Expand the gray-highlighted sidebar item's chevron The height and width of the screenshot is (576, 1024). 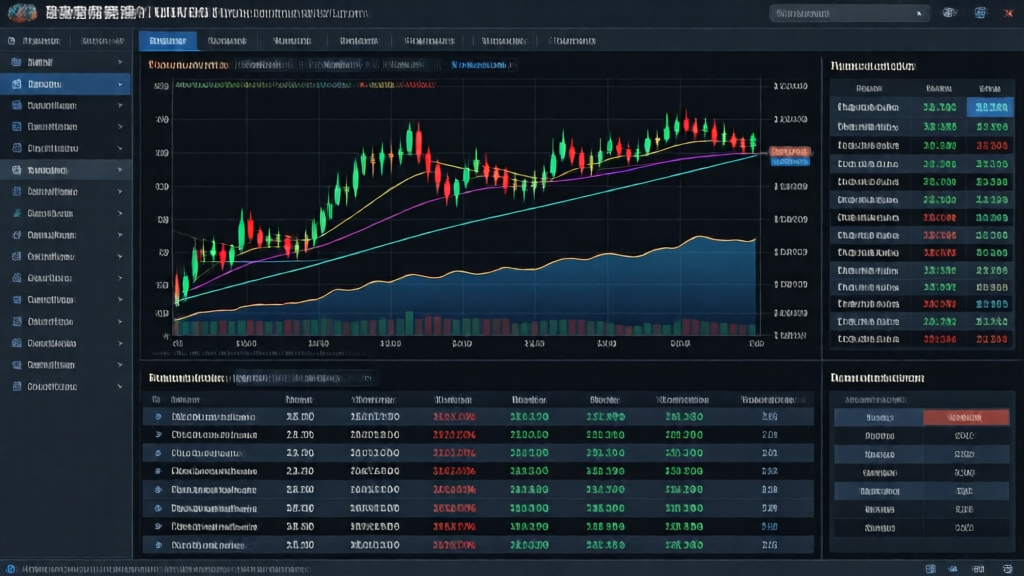click(x=120, y=170)
